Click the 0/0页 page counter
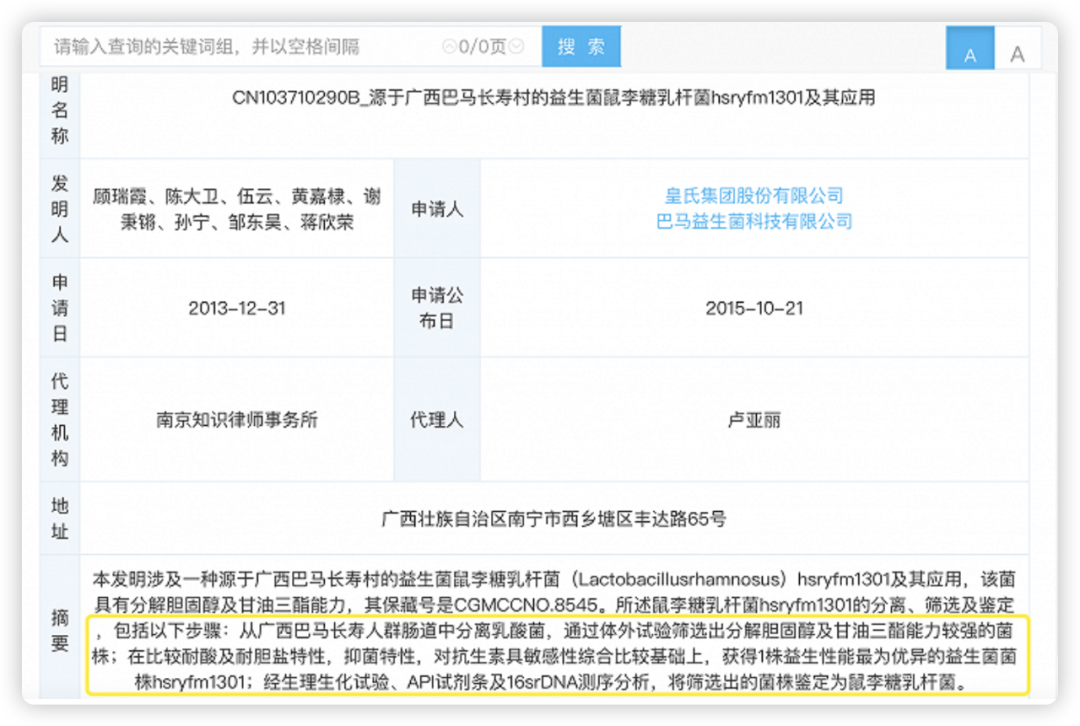 482,46
